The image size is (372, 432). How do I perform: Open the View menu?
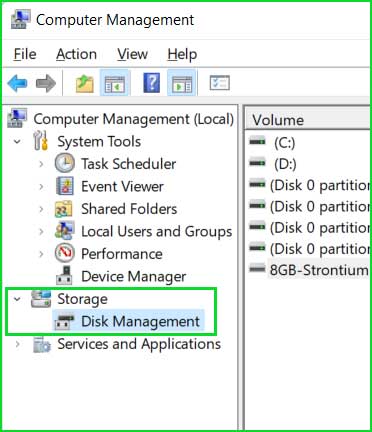(132, 54)
